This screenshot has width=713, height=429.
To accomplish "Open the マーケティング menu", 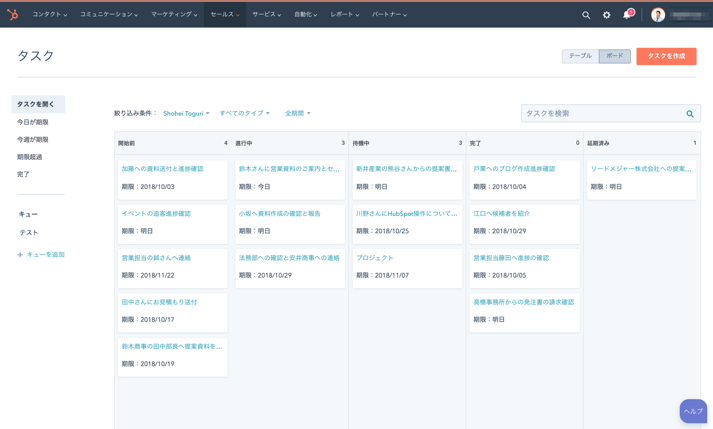I will pyautogui.click(x=174, y=15).
